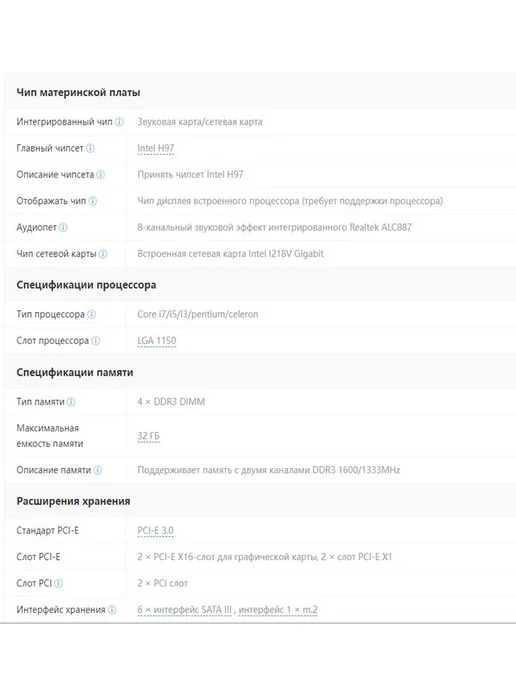Viewport: 516px width, 688px height.
Task: Click the 6 × интерфейс SATA III link
Action: 184,609
